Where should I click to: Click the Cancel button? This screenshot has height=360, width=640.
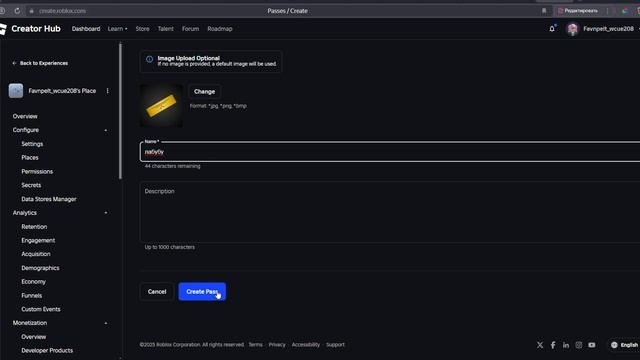[x=157, y=291]
